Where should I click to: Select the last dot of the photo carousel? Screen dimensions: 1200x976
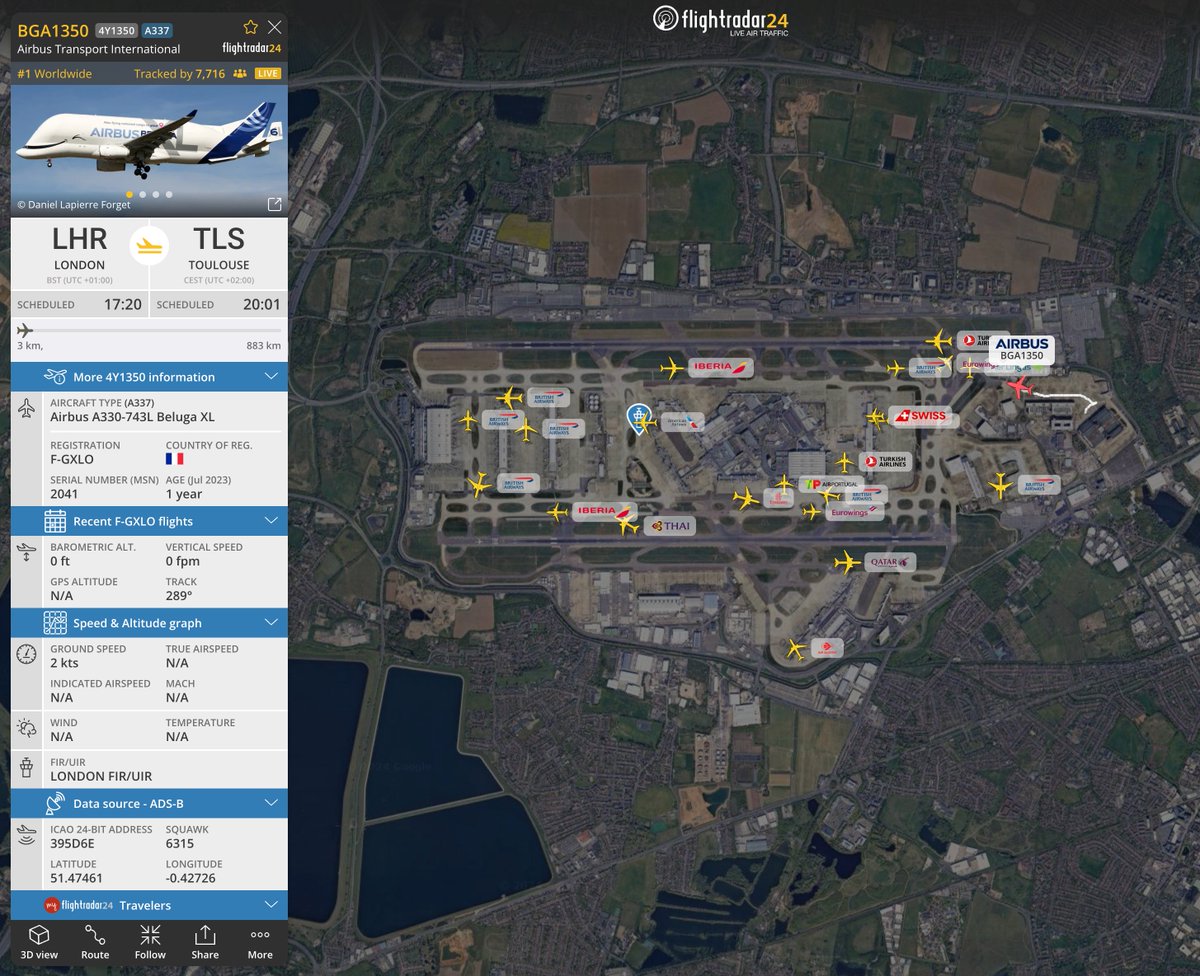[x=168, y=194]
